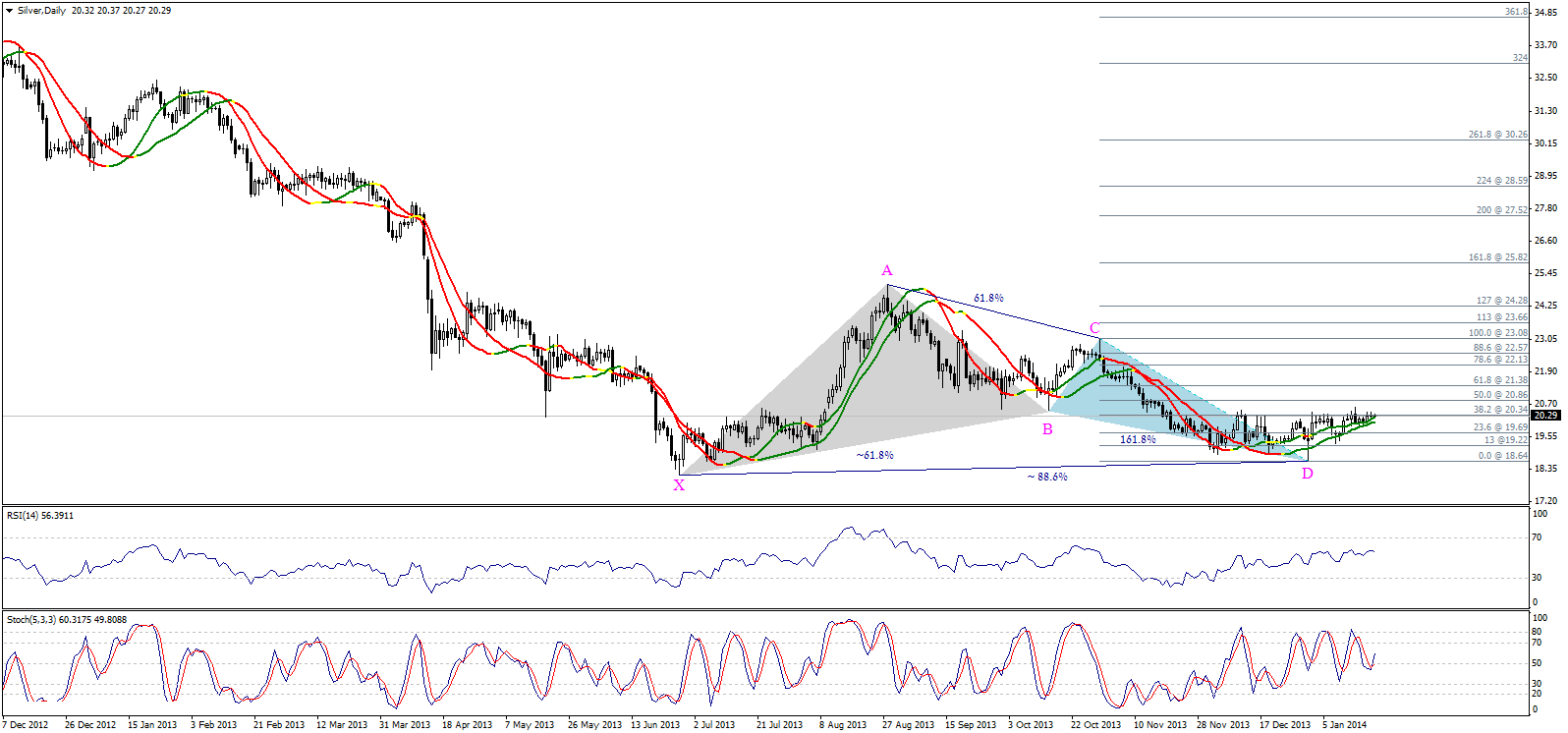This screenshot has height=733, width=1568.
Task: Click Fibonacci level 88.6 @ 22.57
Action: click(x=1500, y=348)
